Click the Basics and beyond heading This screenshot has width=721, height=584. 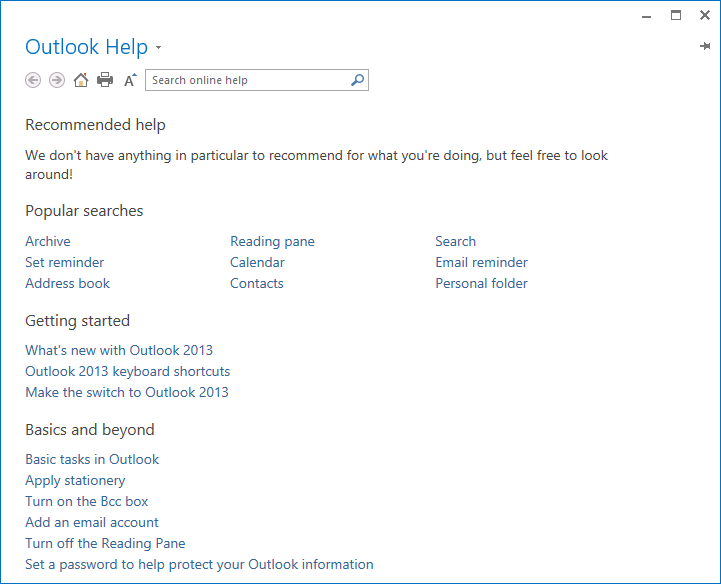[90, 429]
